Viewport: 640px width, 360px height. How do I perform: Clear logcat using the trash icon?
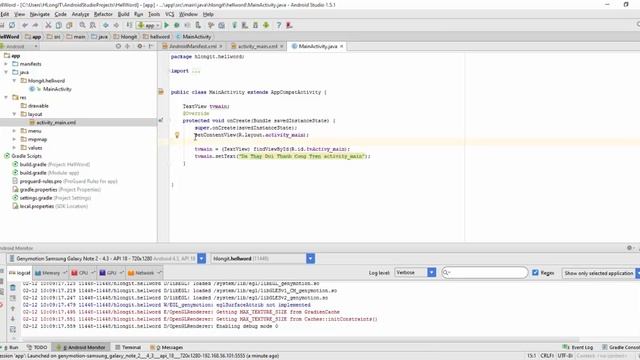pos(13,288)
